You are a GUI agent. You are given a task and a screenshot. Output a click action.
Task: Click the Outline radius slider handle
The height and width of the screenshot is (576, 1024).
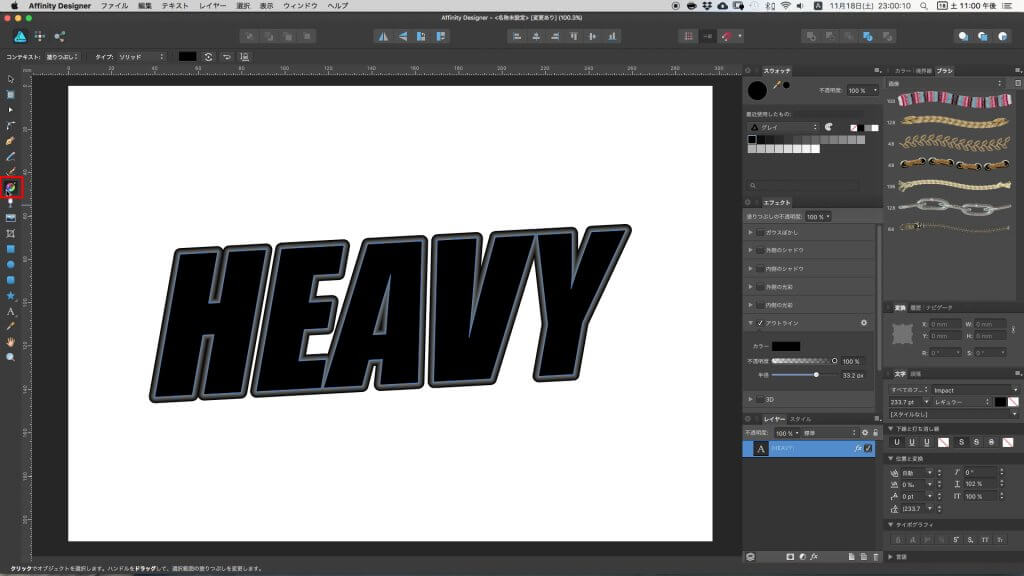(816, 375)
